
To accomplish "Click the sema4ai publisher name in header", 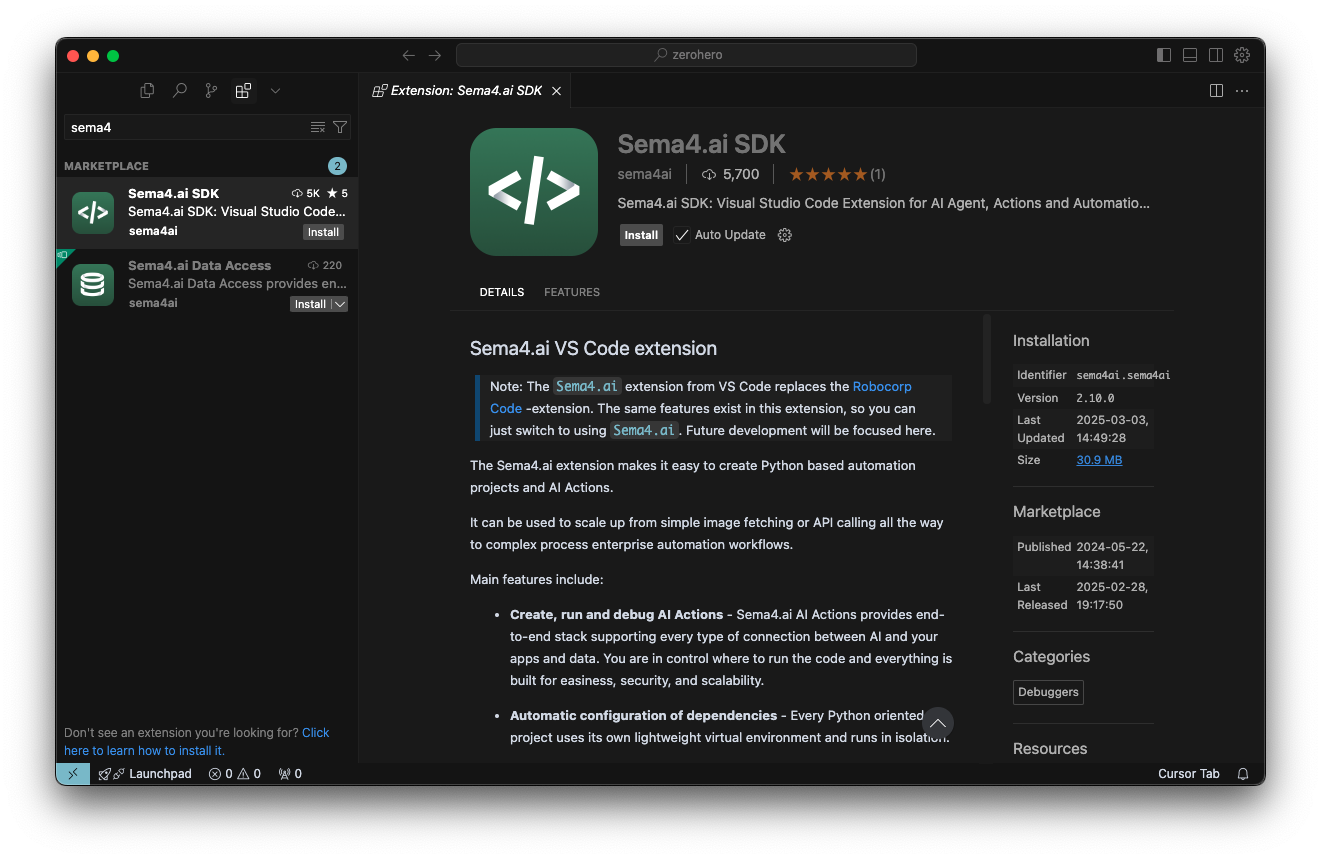I will pyautogui.click(x=645, y=174).
